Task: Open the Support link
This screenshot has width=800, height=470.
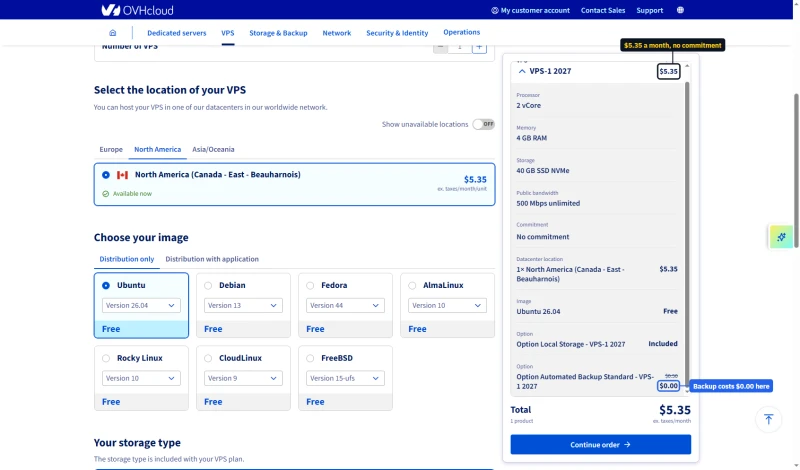Action: point(649,10)
